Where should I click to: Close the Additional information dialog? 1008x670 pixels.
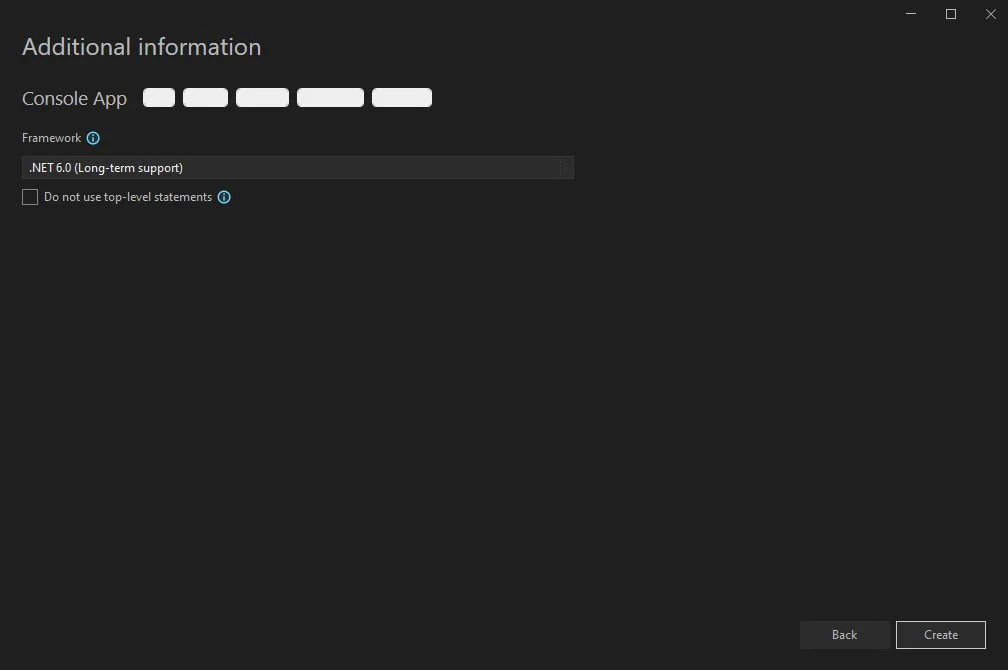[x=990, y=14]
